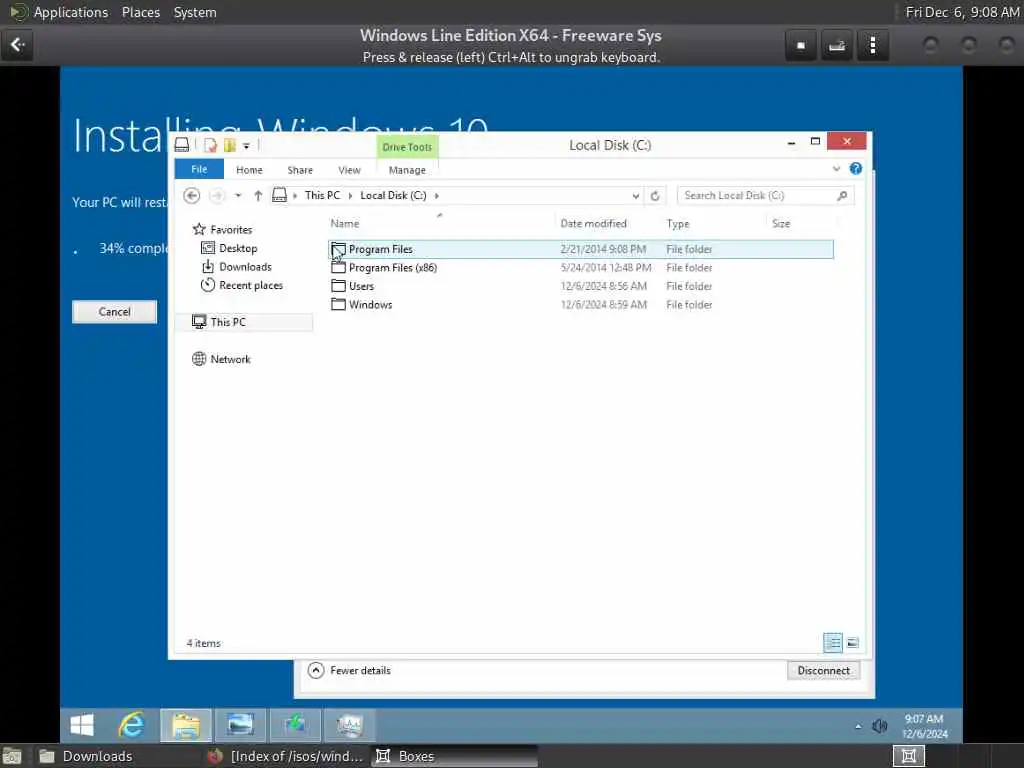Click the breadcrumb arrow after This PC

pos(350,195)
